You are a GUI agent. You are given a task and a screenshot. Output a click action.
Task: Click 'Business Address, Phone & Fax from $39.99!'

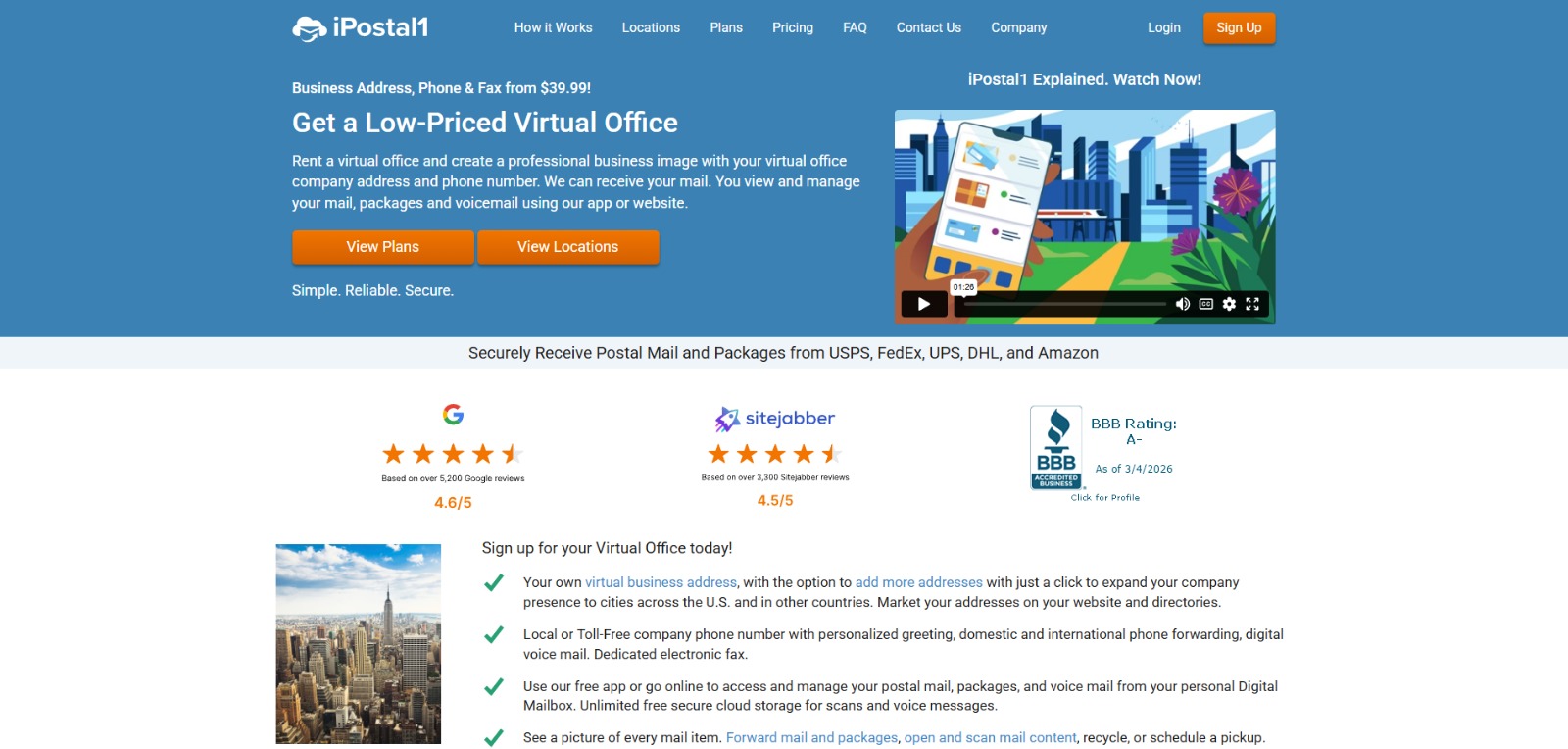[x=441, y=88]
